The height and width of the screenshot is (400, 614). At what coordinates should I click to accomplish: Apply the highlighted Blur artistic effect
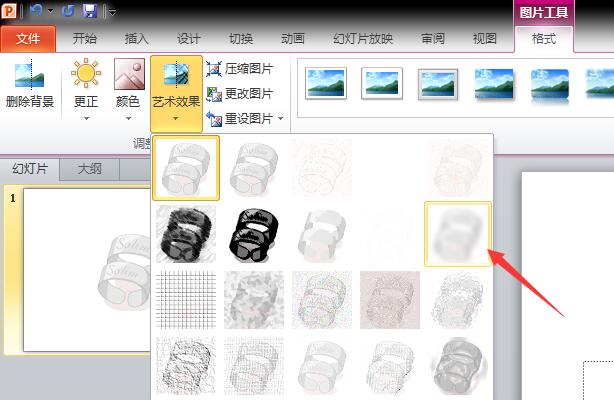coord(458,234)
